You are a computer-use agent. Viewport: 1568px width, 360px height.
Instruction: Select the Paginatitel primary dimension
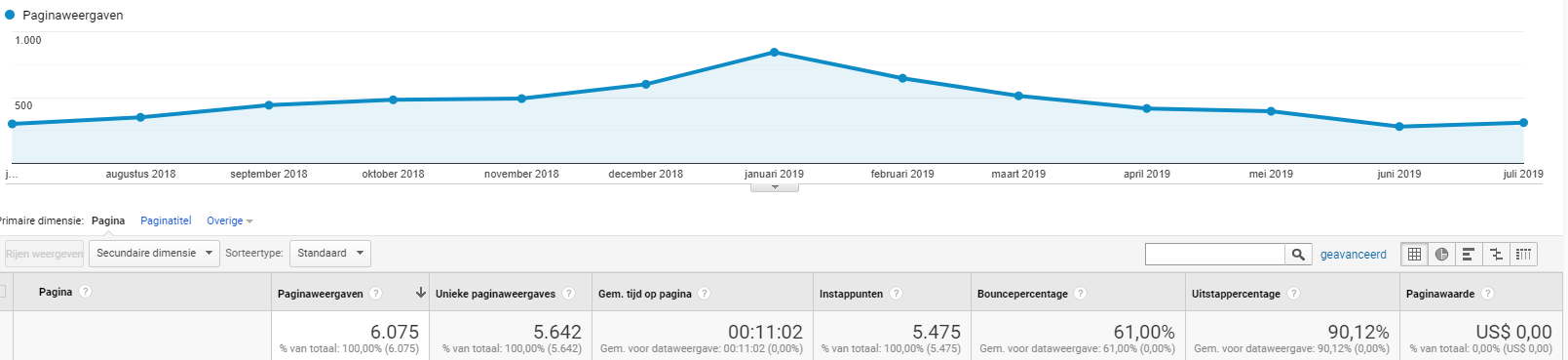point(166,221)
